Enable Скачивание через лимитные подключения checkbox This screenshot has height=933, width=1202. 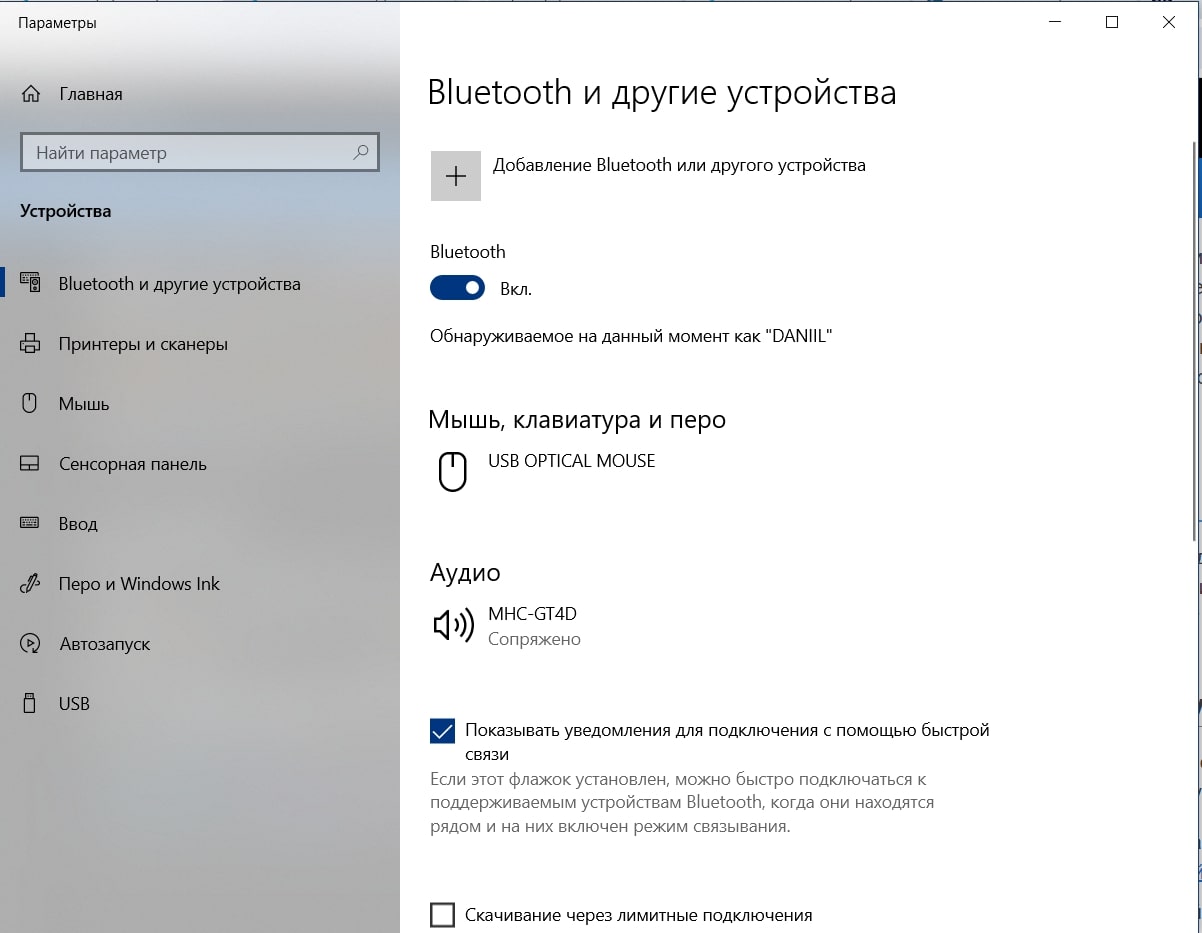(442, 915)
